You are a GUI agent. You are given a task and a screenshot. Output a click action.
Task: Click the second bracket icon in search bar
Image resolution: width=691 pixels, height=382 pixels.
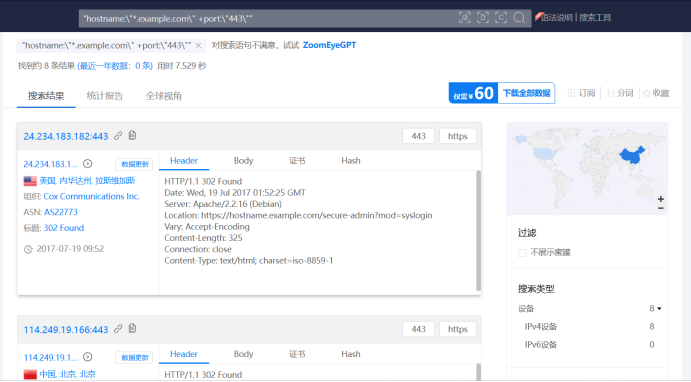483,18
